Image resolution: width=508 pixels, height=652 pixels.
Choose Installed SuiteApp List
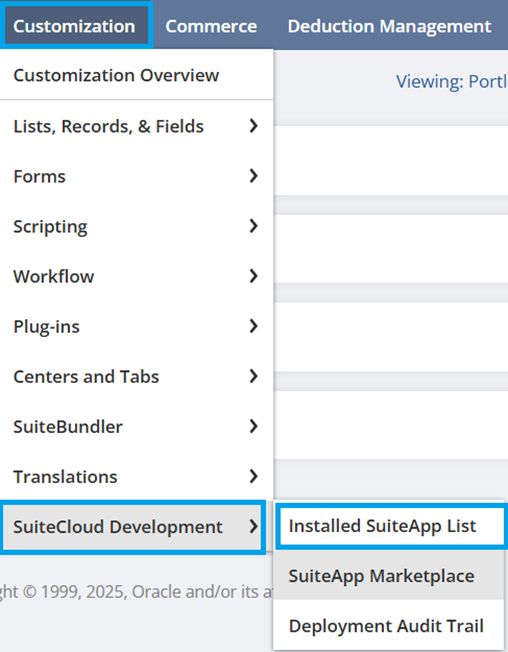point(391,526)
